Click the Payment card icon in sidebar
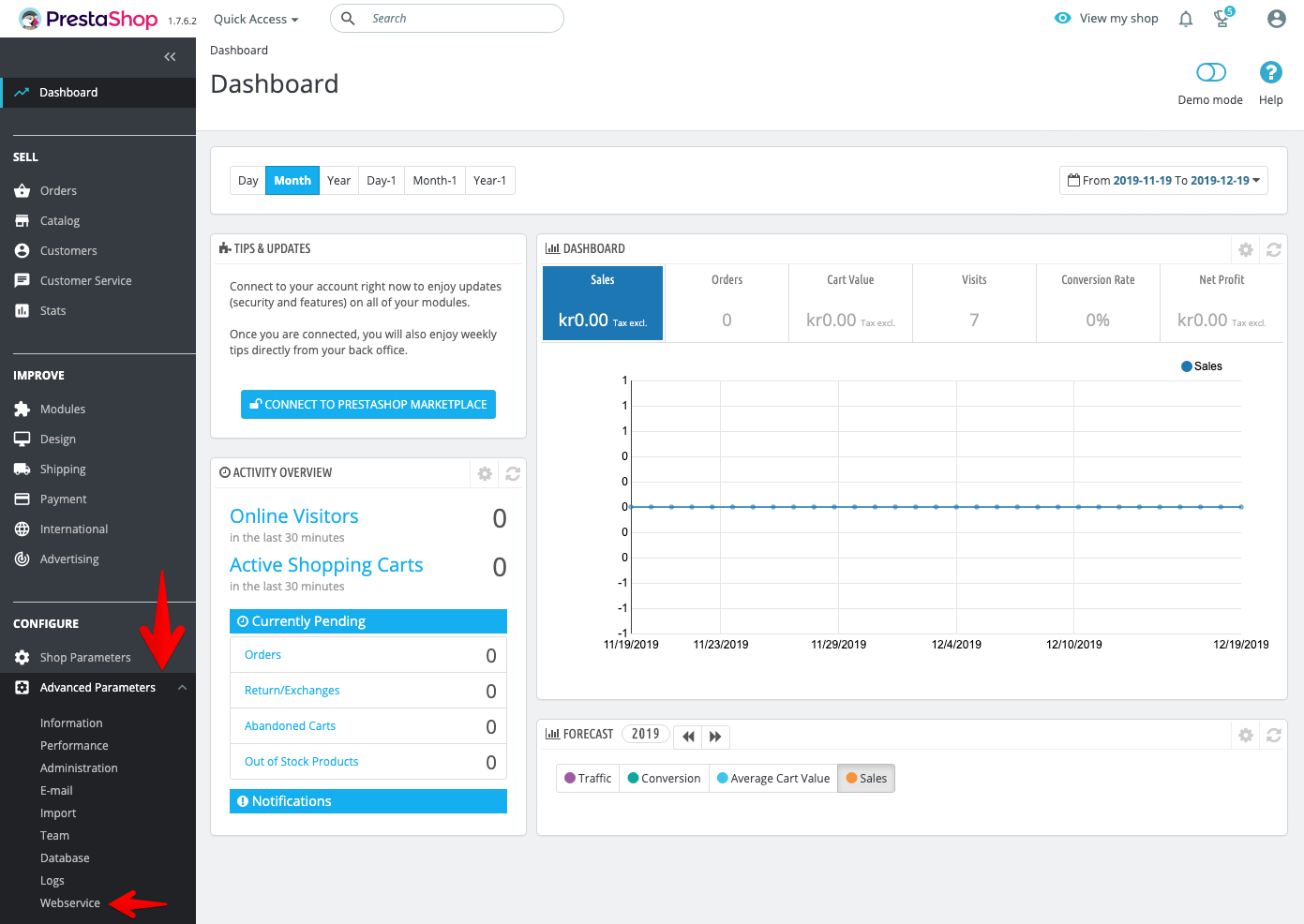The width and height of the screenshot is (1304, 924). click(x=22, y=499)
